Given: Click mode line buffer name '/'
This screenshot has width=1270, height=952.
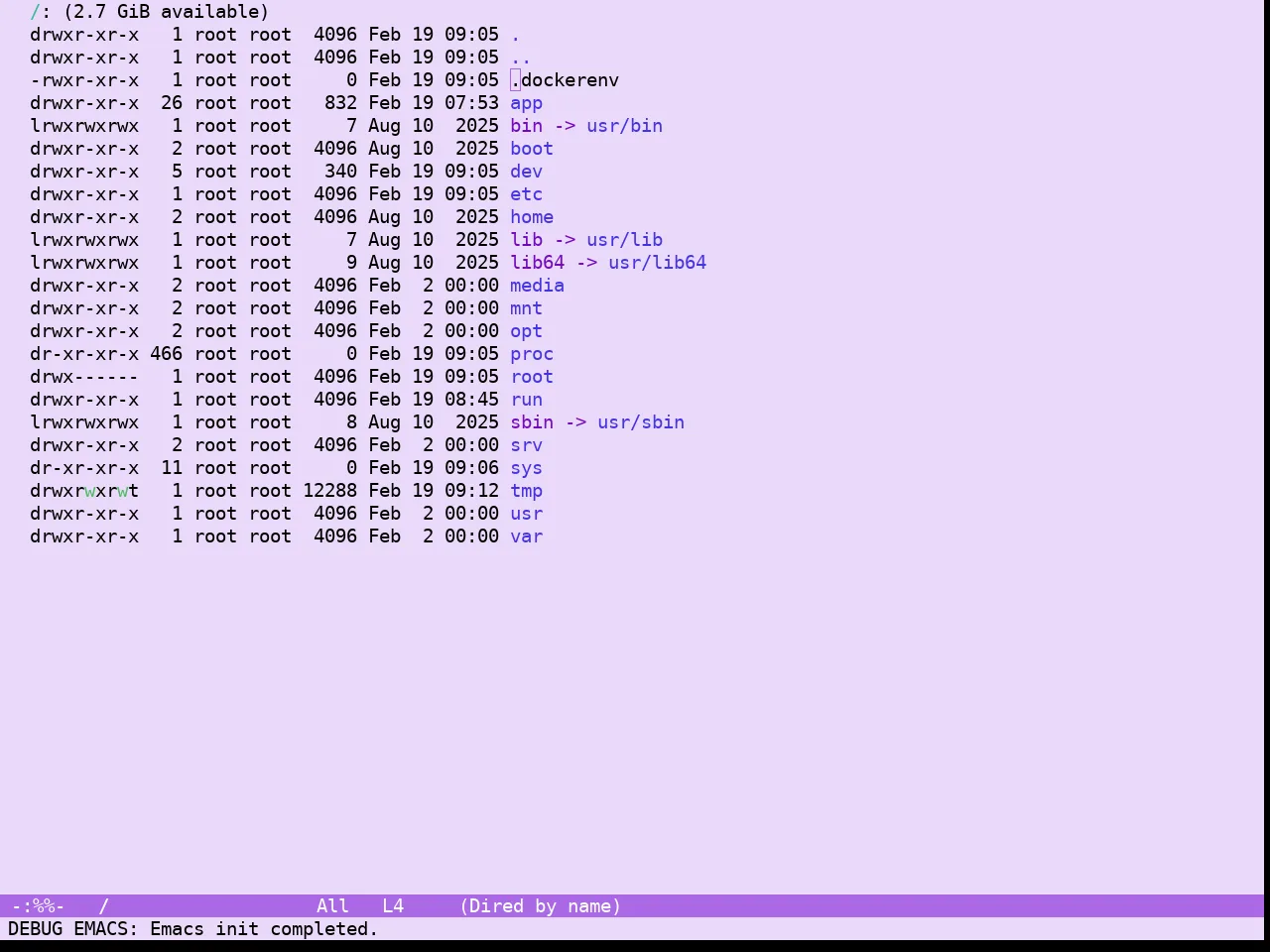Looking at the screenshot, I should click(x=103, y=906).
